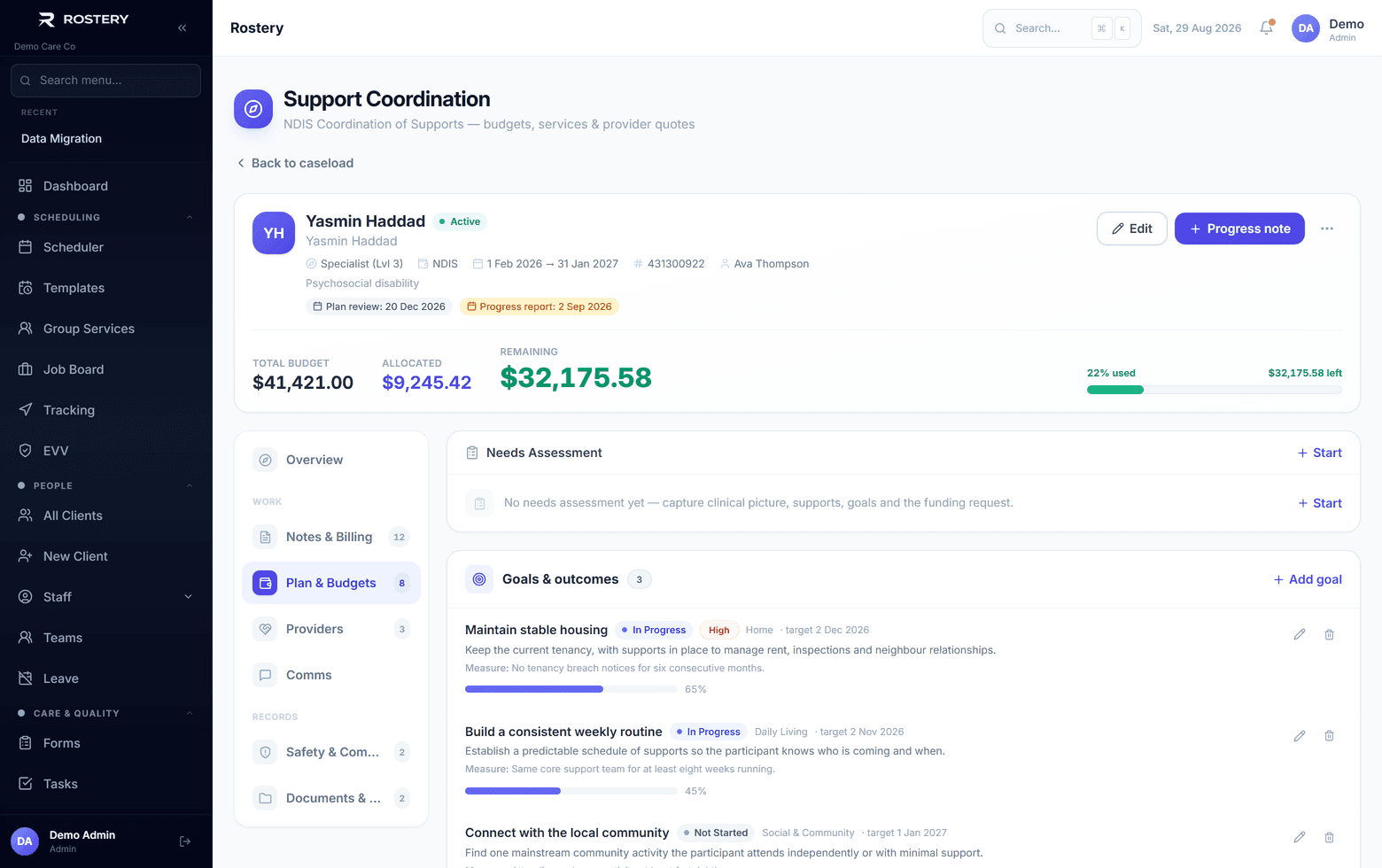Click the YH client avatar
The height and width of the screenshot is (868, 1382).
[x=274, y=233]
